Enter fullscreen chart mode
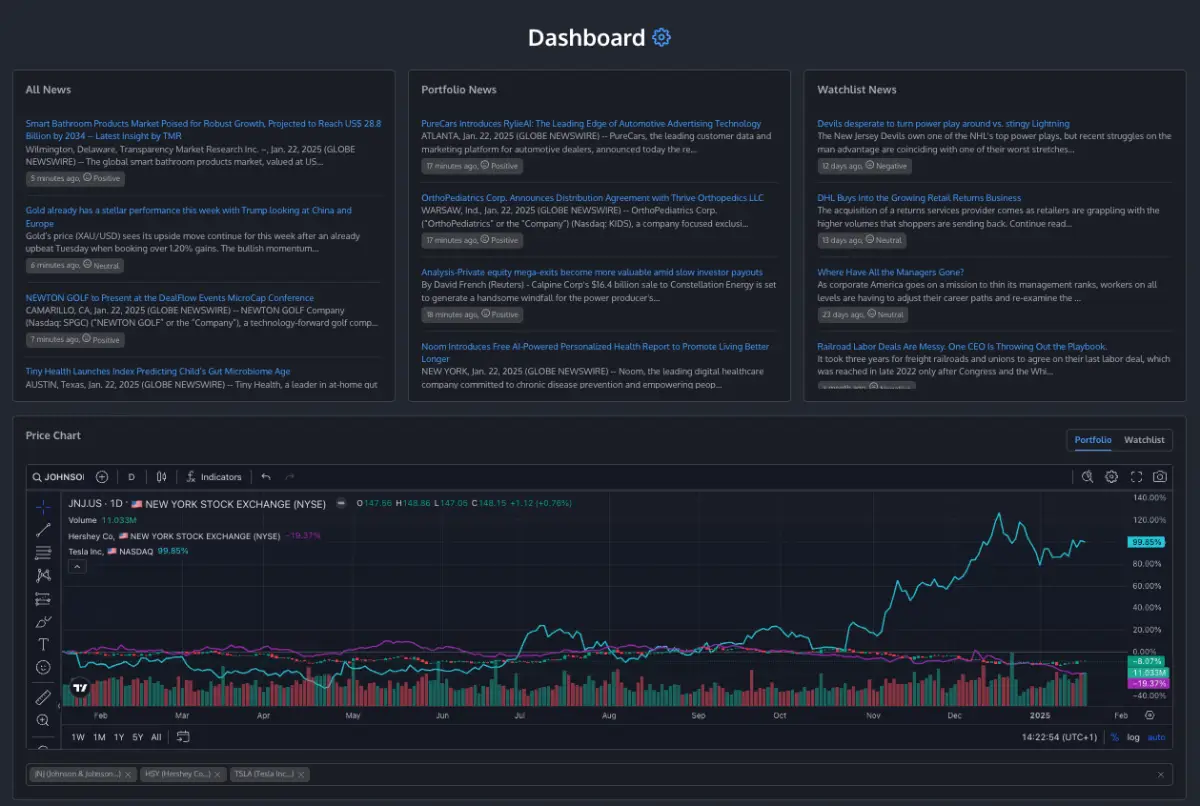The width and height of the screenshot is (1200, 806). 1136,477
